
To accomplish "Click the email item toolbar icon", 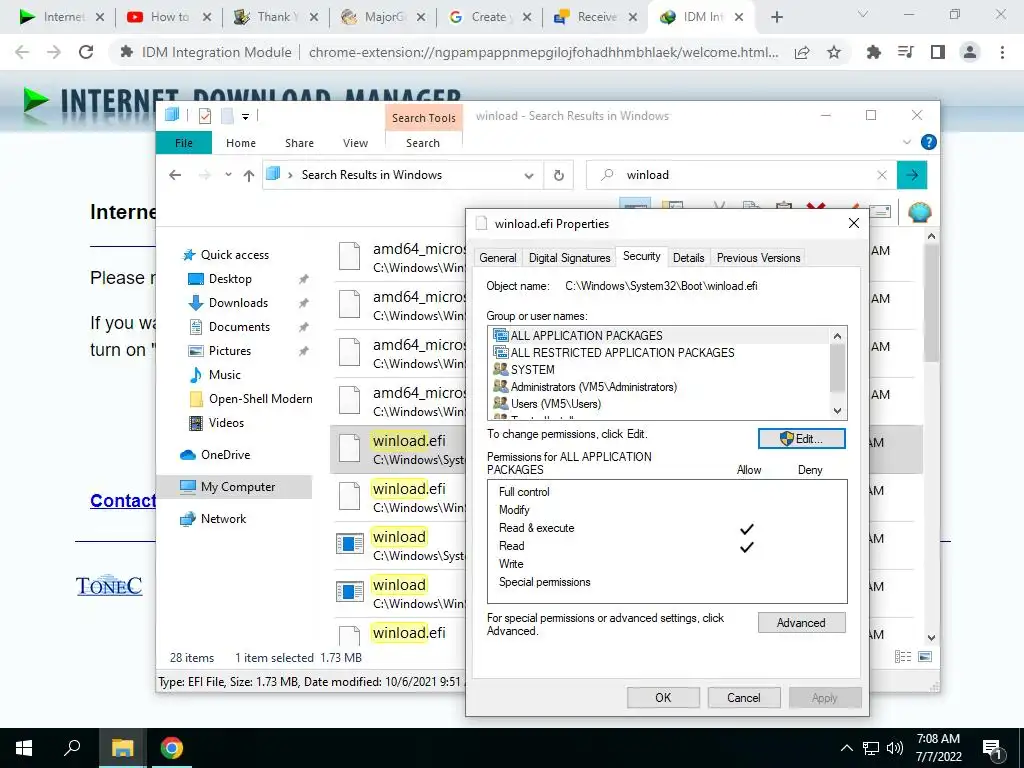I will pos(880,211).
